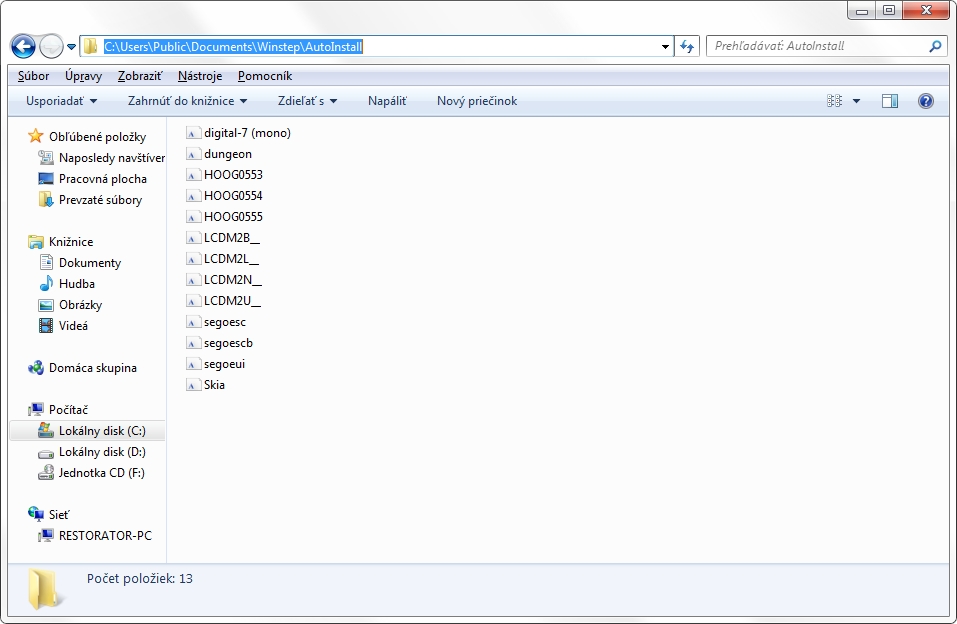The height and width of the screenshot is (624, 957).
Task: Open the address bar history dropdown
Action: (666, 46)
